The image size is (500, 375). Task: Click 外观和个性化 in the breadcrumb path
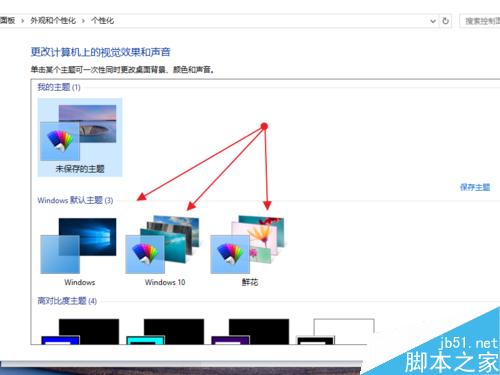coord(53,21)
